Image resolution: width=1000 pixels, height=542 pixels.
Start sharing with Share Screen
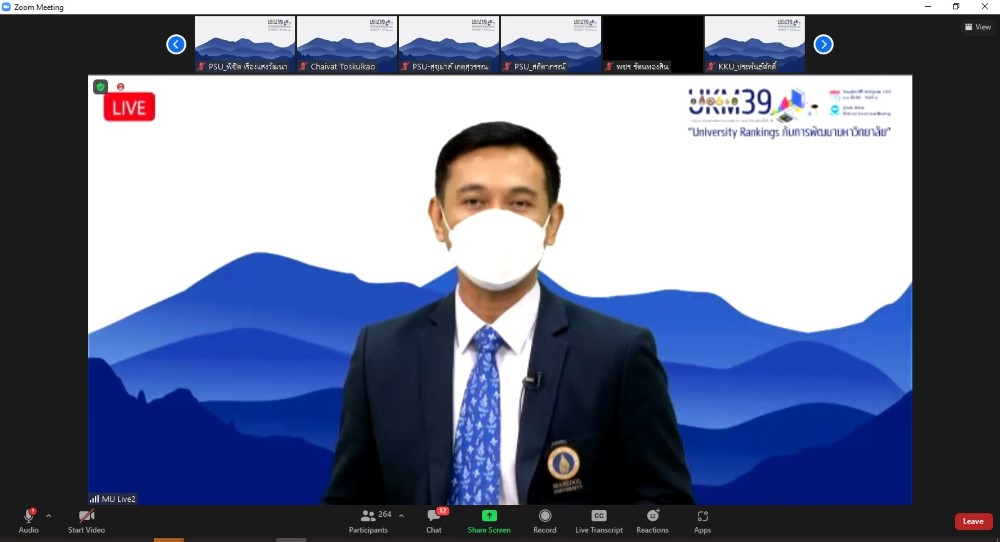pos(489,519)
